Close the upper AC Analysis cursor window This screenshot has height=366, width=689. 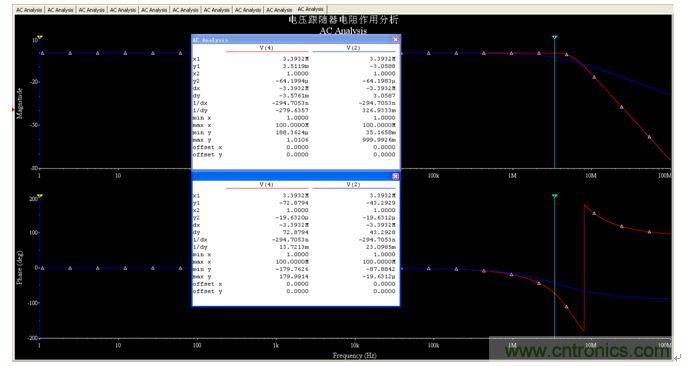click(395, 40)
